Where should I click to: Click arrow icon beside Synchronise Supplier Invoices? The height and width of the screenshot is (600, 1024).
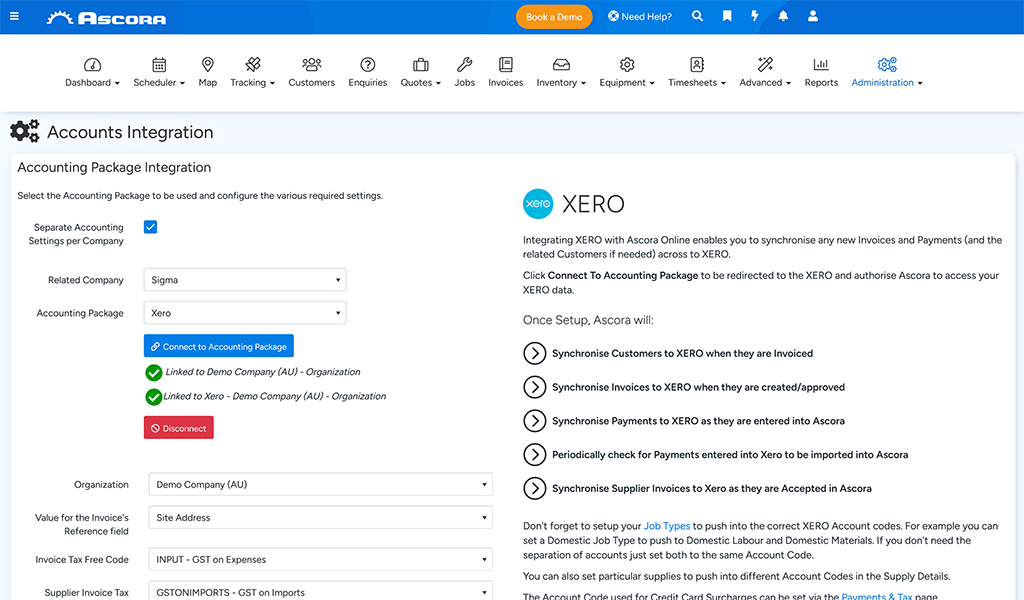click(x=535, y=488)
